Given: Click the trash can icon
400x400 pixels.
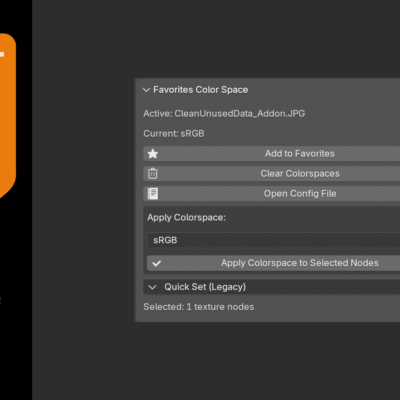Looking at the screenshot, I should coord(153,174).
